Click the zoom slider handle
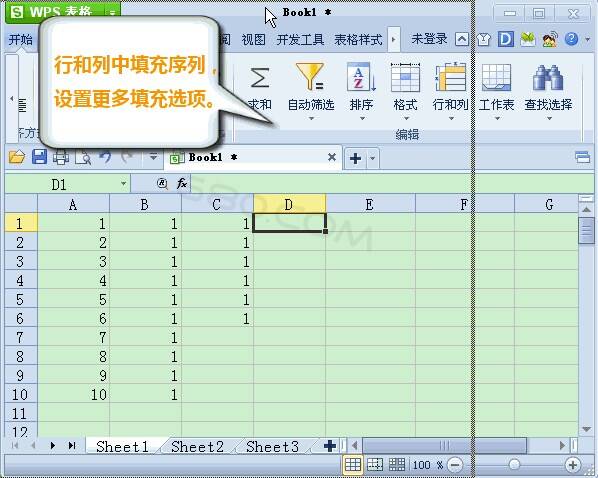Image resolution: width=598 pixels, height=478 pixels. coord(514,464)
